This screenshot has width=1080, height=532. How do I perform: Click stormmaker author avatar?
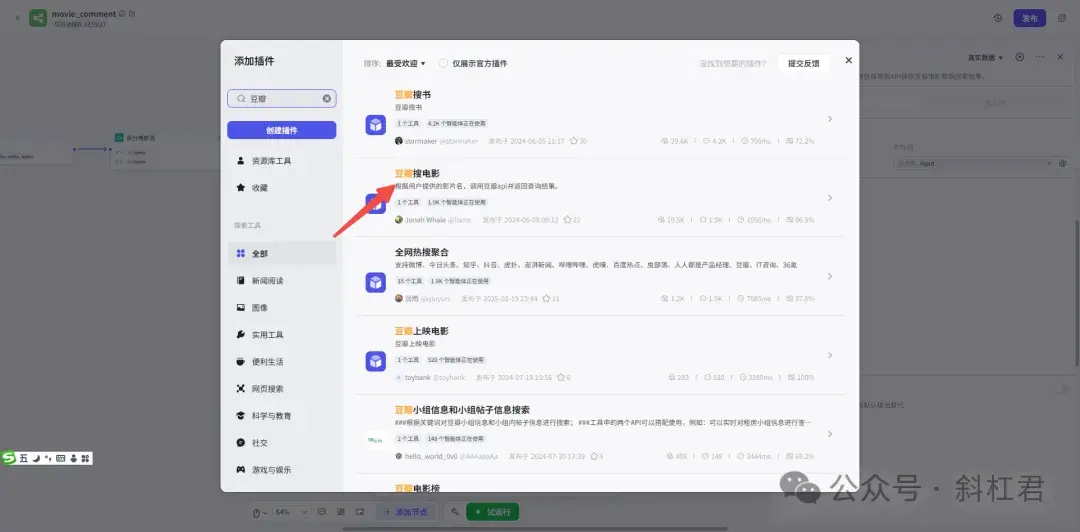(399, 141)
